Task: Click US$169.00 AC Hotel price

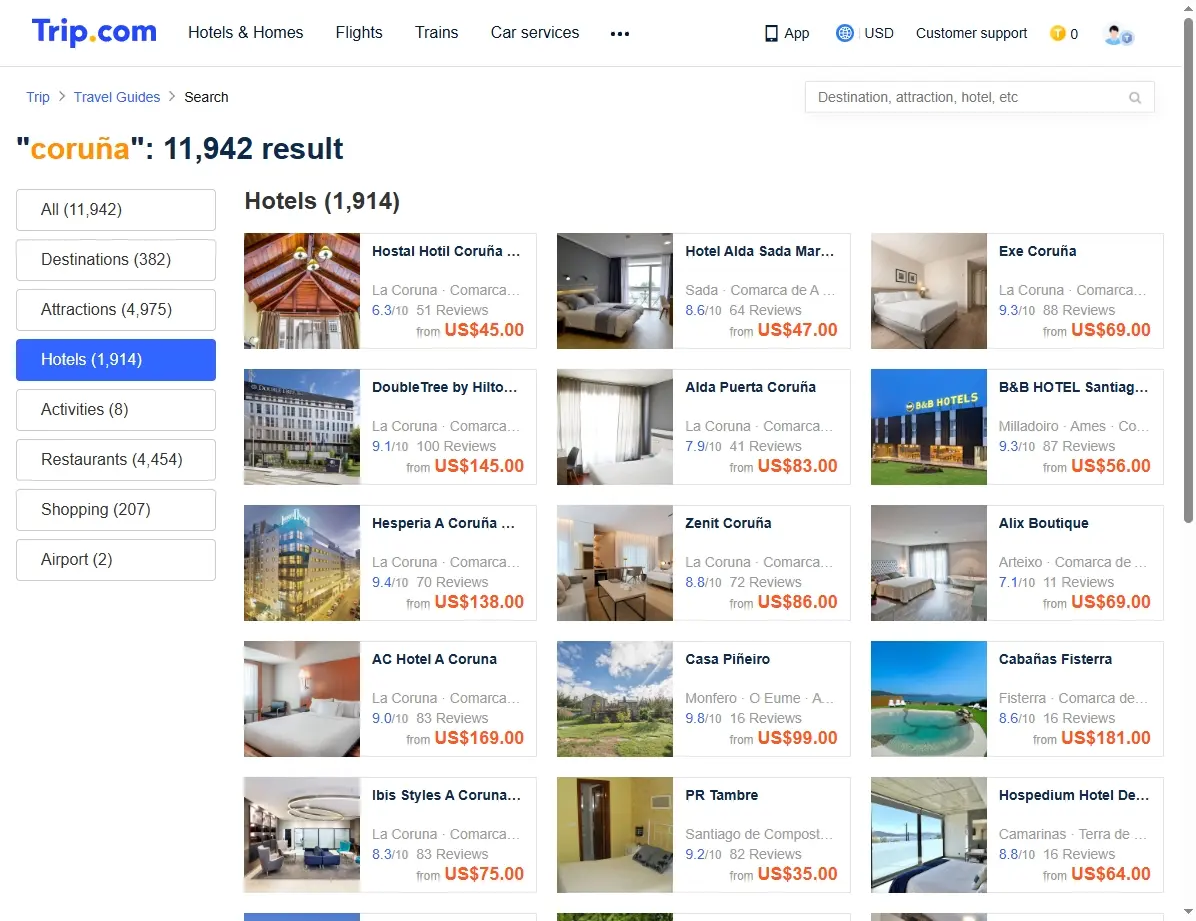Action: point(479,738)
